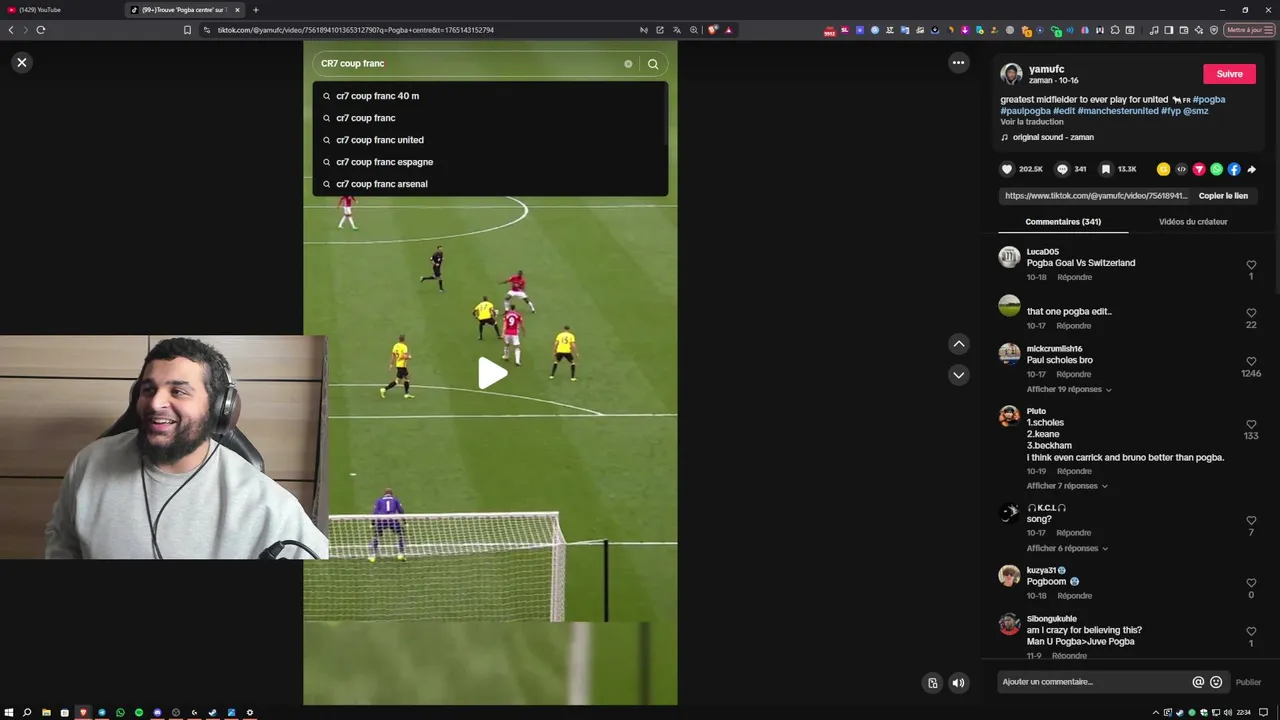Open the #manchesterunited hashtag link
The width and height of the screenshot is (1280, 720).
point(1118,111)
